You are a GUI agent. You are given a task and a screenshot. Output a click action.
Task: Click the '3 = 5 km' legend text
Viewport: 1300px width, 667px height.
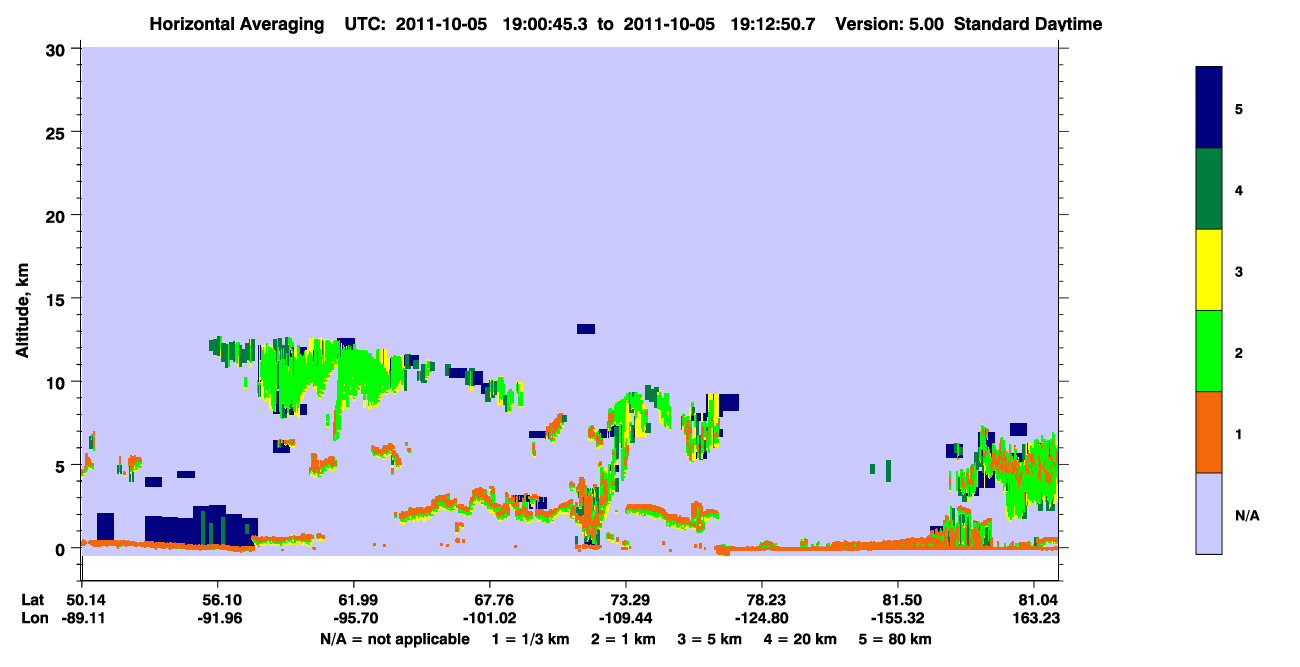click(709, 639)
